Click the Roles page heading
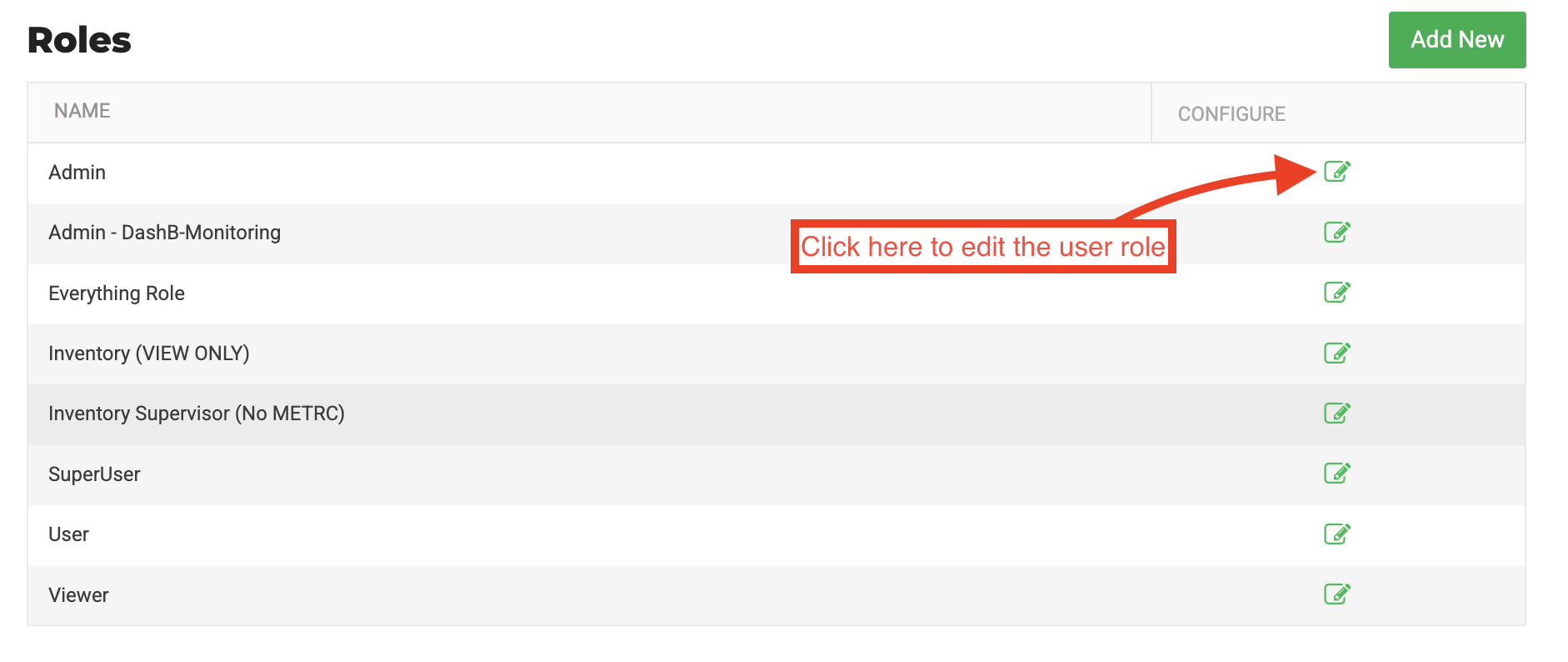1568x662 pixels. coord(79,38)
